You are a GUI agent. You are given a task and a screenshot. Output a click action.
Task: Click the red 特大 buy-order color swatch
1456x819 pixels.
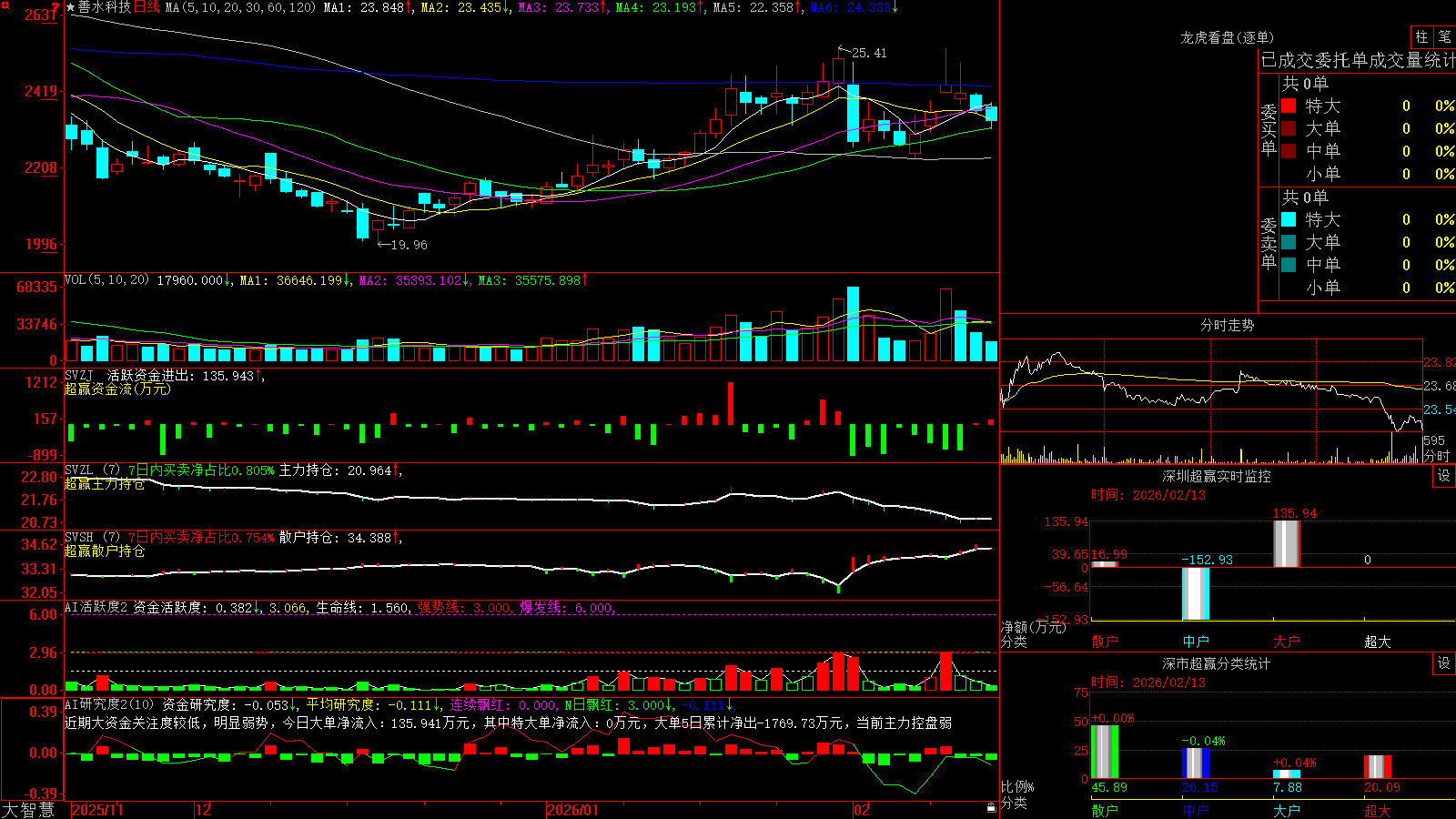point(1289,106)
